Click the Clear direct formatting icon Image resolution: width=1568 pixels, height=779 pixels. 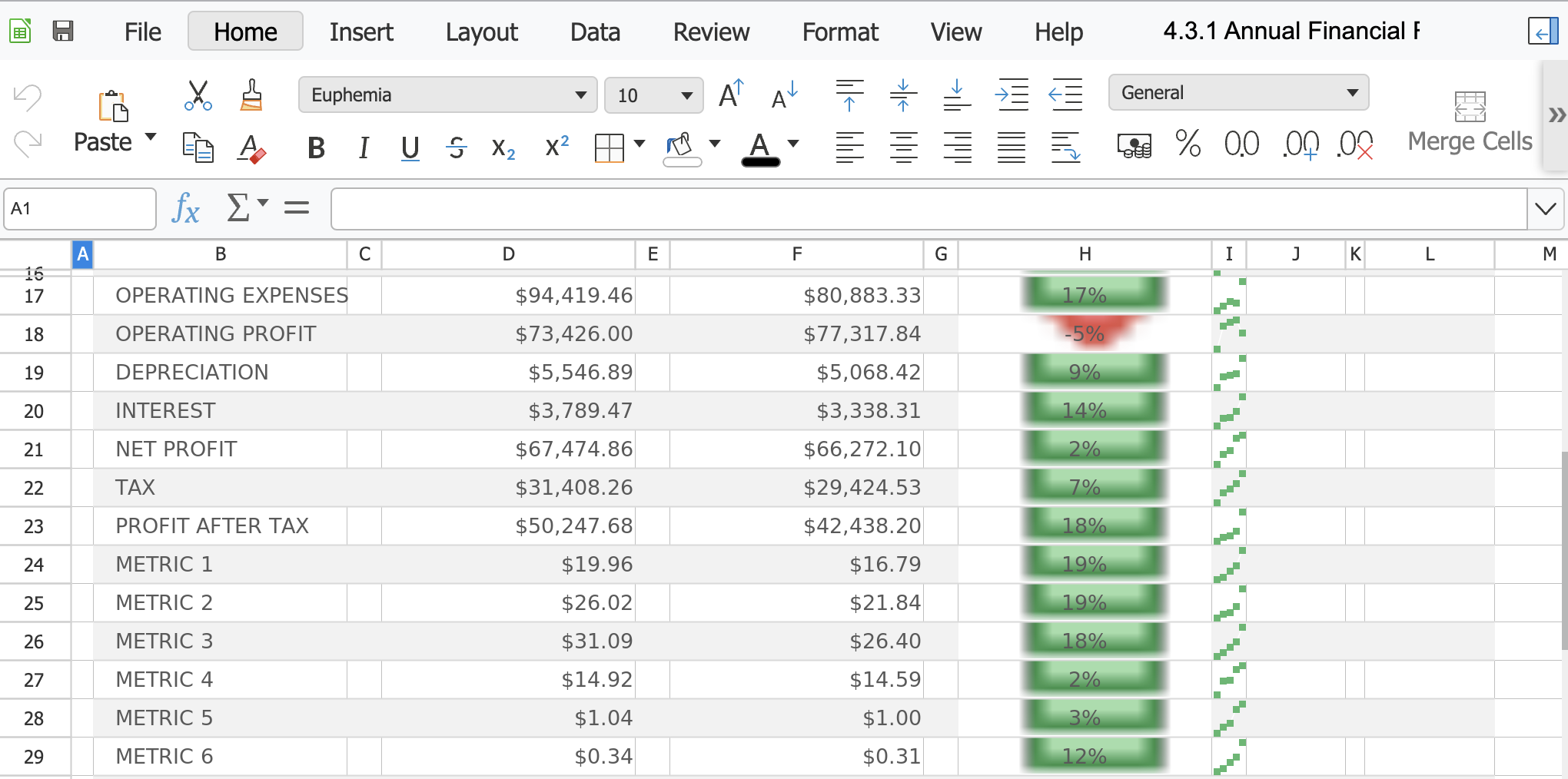click(251, 148)
